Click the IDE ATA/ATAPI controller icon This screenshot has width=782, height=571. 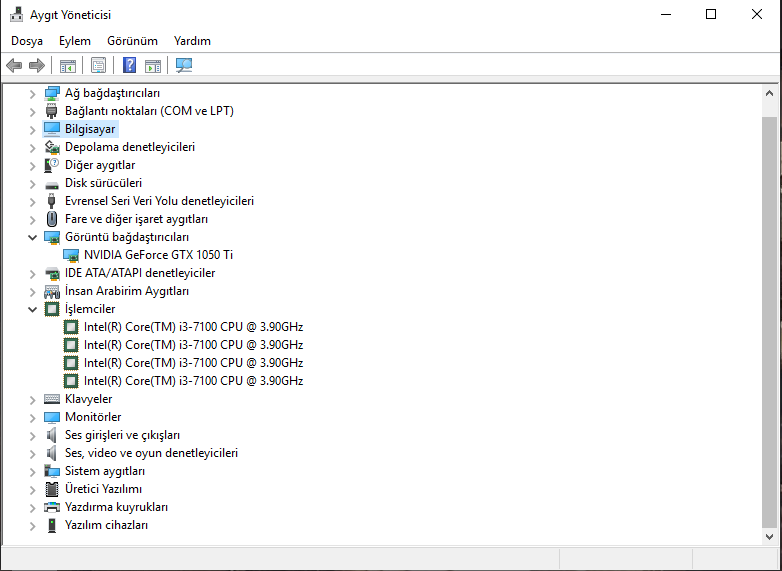(x=52, y=273)
